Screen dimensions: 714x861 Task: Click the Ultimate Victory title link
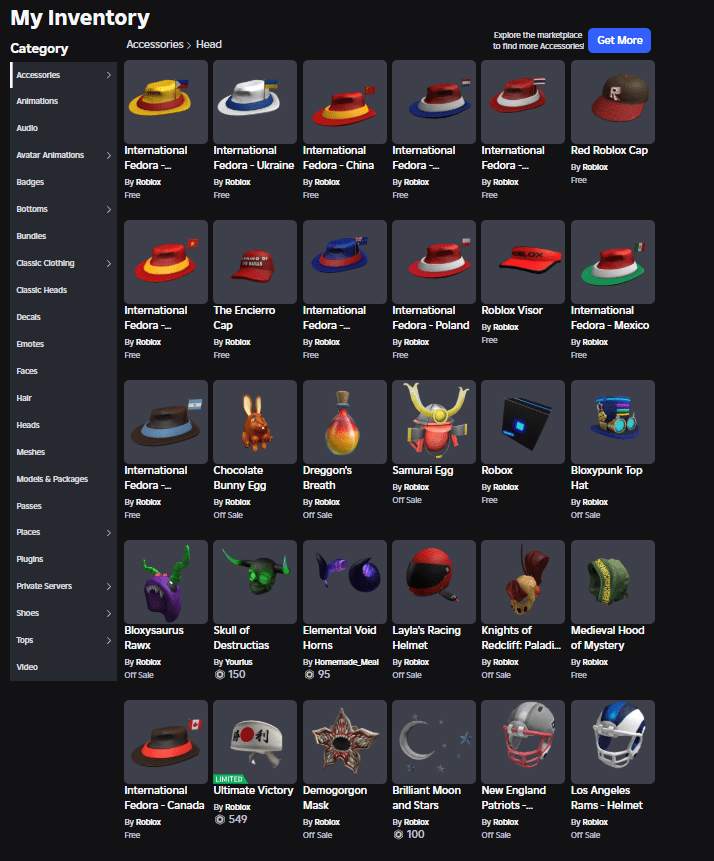pyautogui.click(x=253, y=790)
